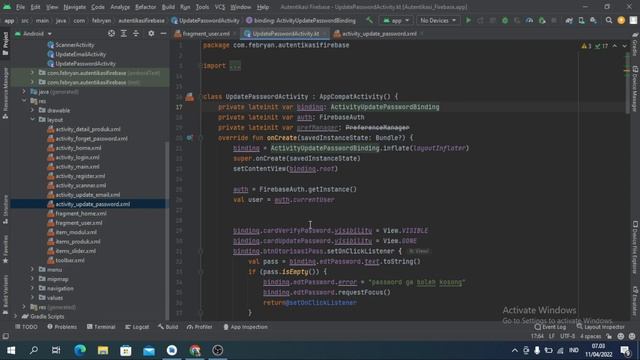This screenshot has width=640, height=360.
Task: Expand the menu folder
Action: 32,269
